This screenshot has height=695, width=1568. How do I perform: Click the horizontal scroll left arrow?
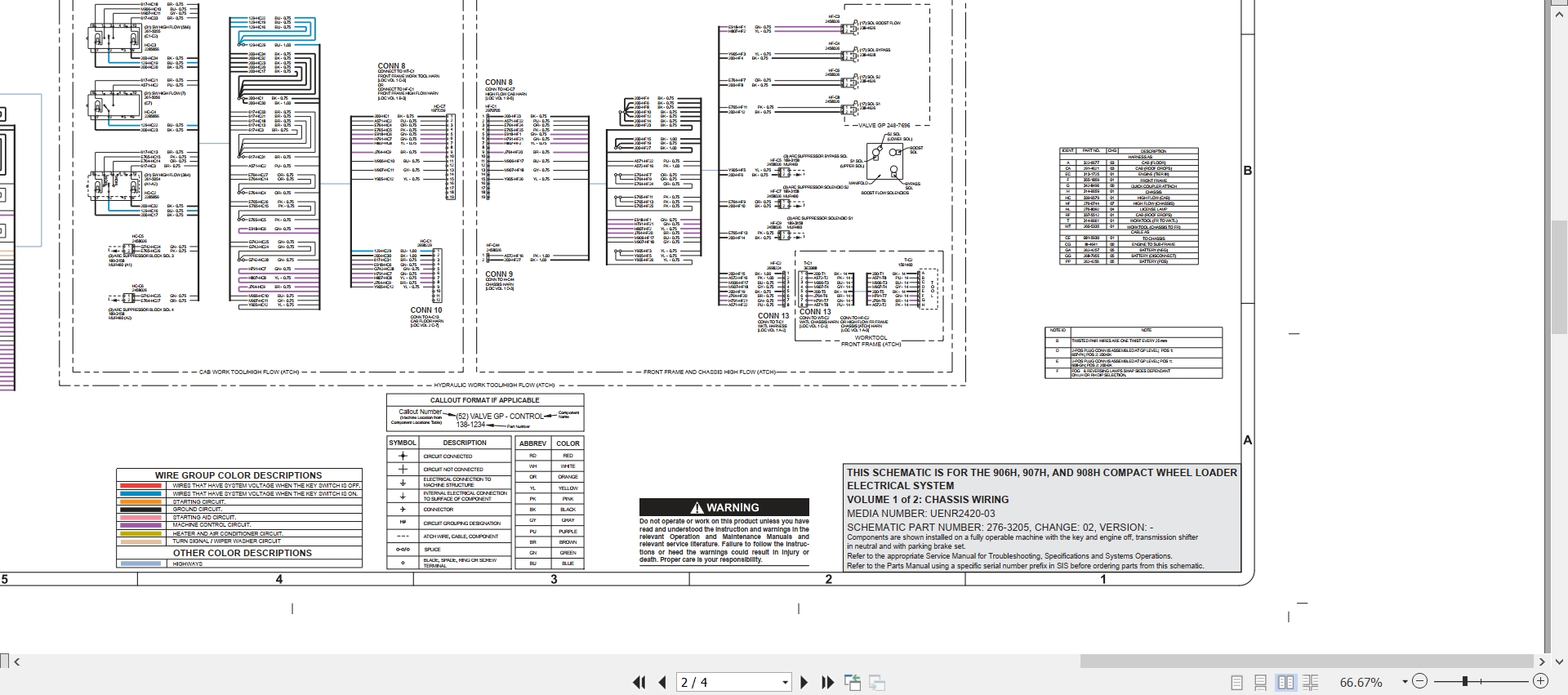(x=17, y=662)
